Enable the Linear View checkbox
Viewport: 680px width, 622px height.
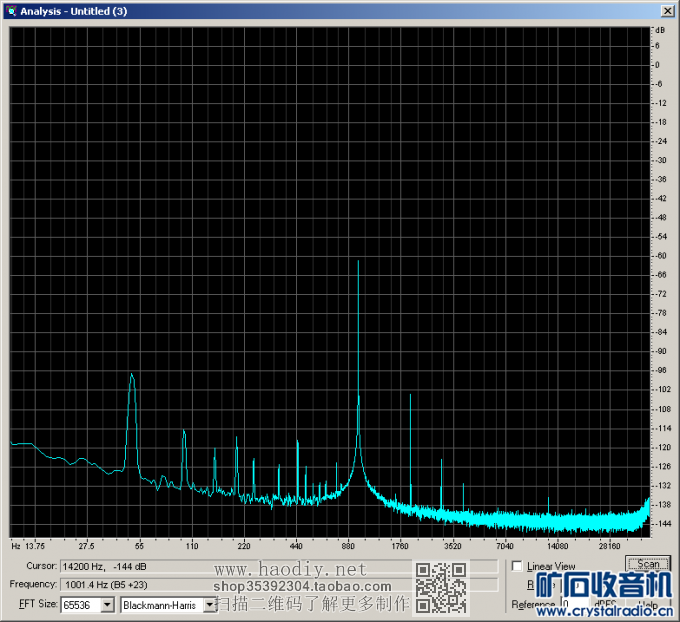[517, 566]
